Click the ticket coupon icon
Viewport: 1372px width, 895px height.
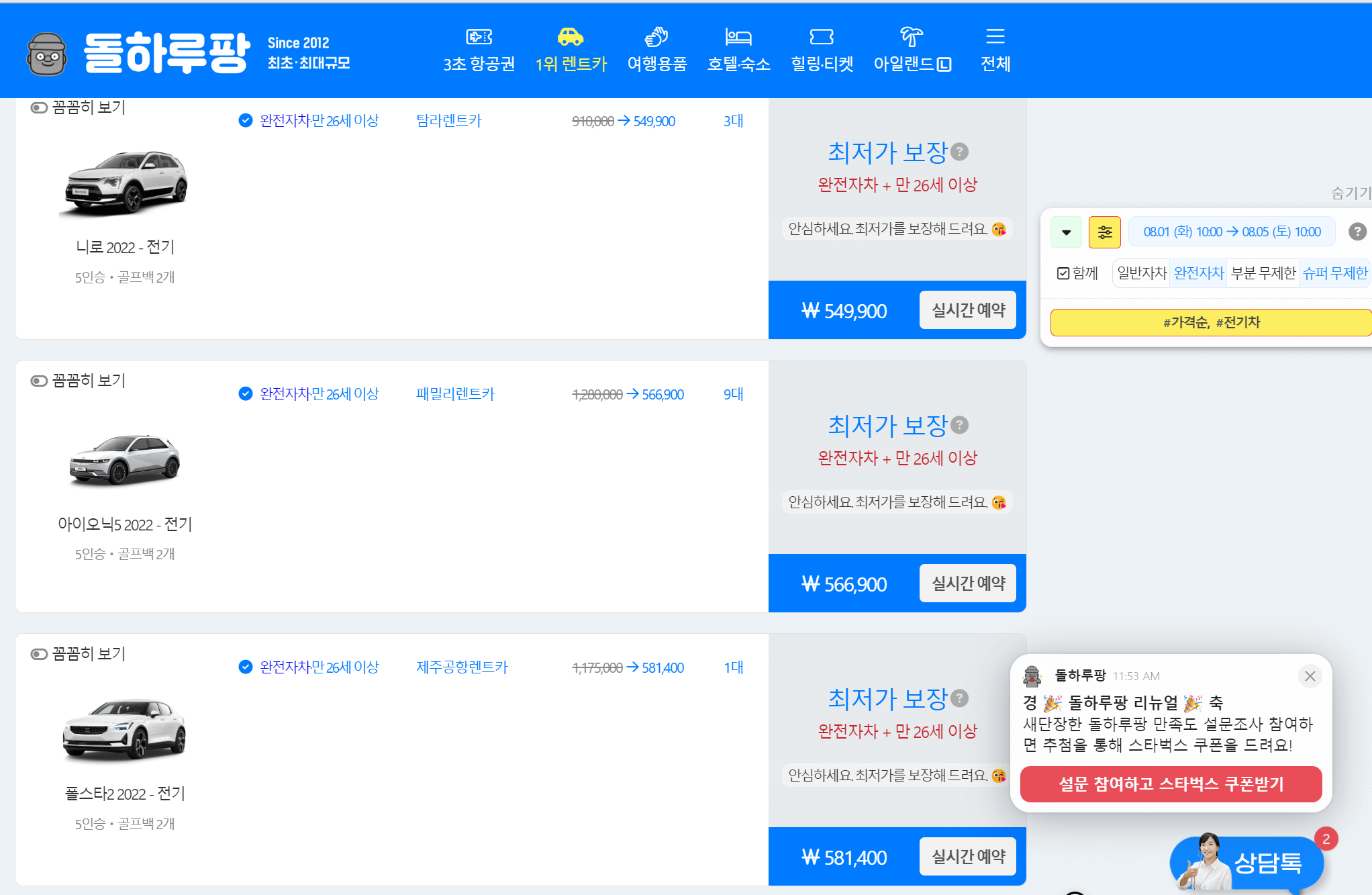pyautogui.click(x=822, y=36)
